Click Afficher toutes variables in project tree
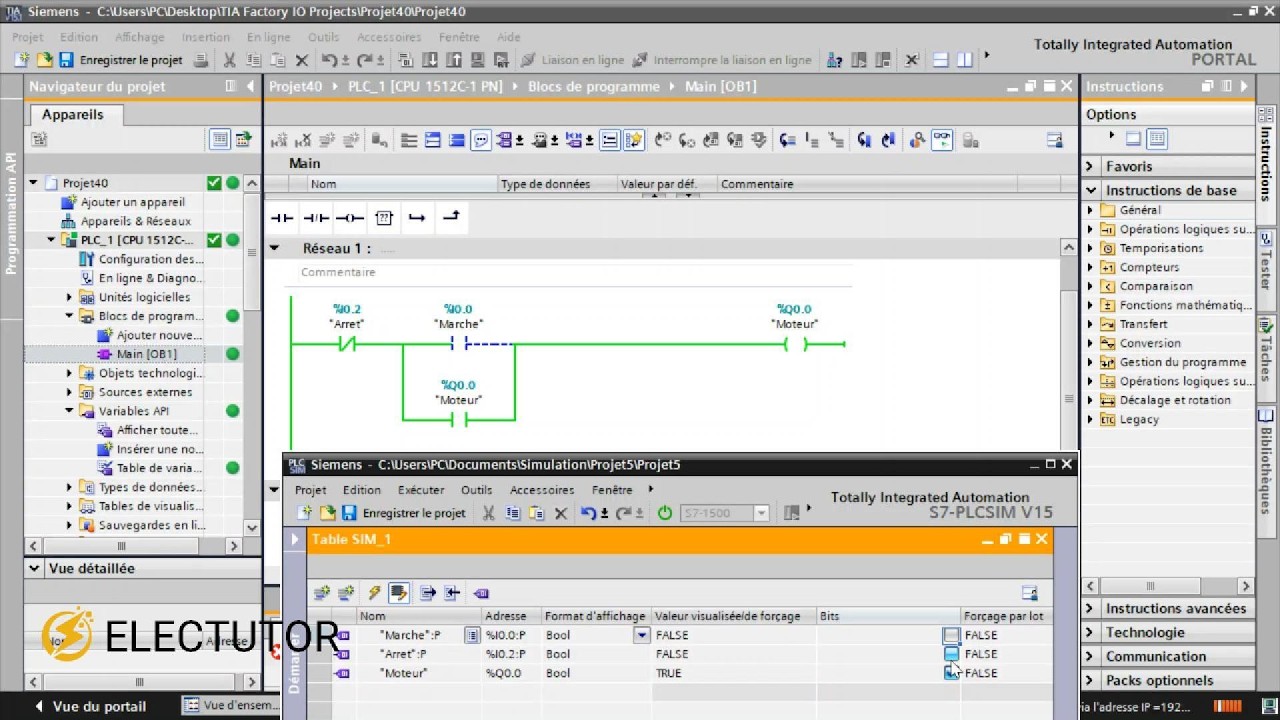 point(157,430)
